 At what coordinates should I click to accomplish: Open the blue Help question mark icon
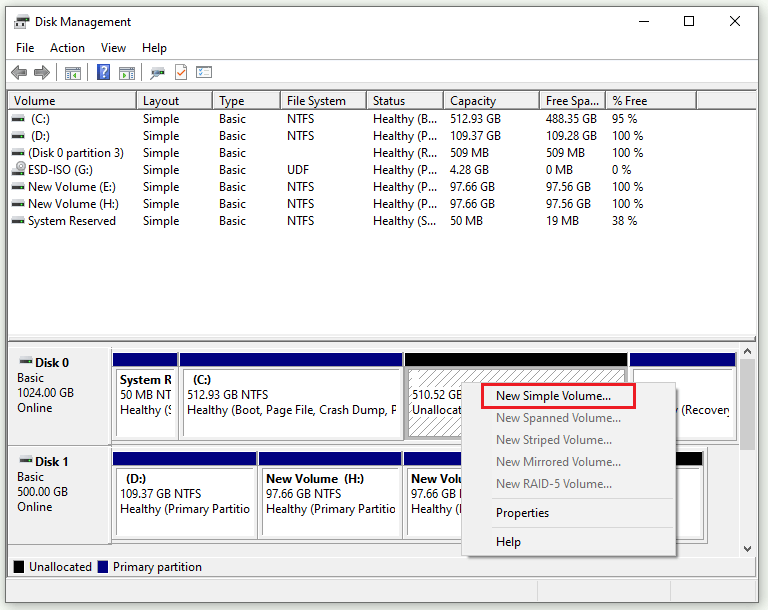coord(103,72)
